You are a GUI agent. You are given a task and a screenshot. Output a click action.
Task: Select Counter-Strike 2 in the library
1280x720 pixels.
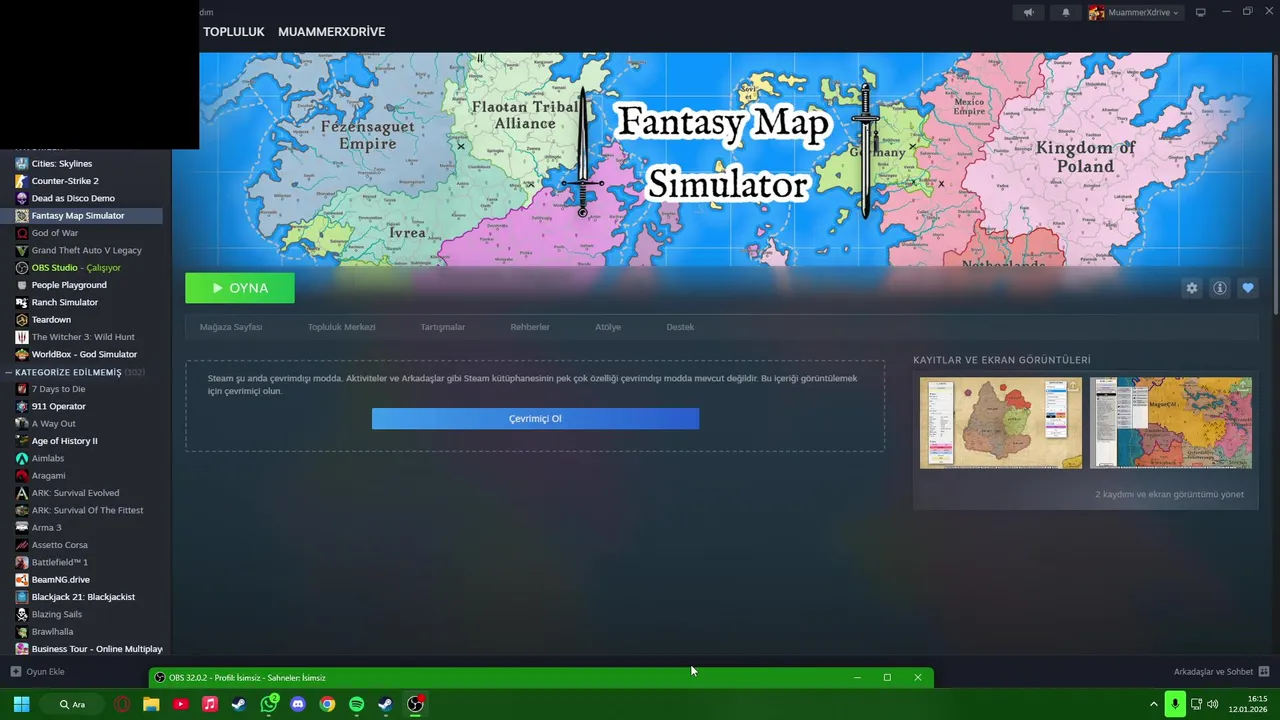coord(65,181)
